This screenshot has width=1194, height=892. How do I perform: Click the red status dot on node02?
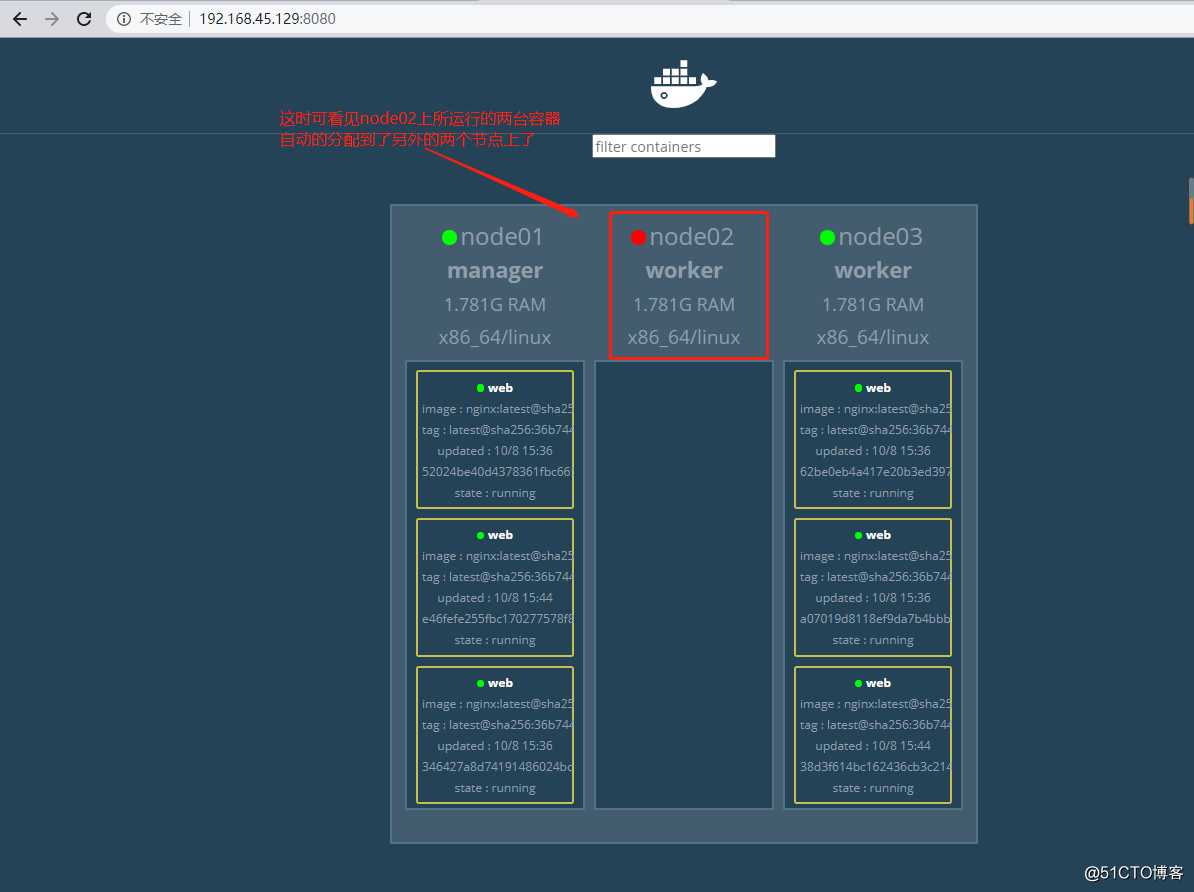tap(638, 237)
